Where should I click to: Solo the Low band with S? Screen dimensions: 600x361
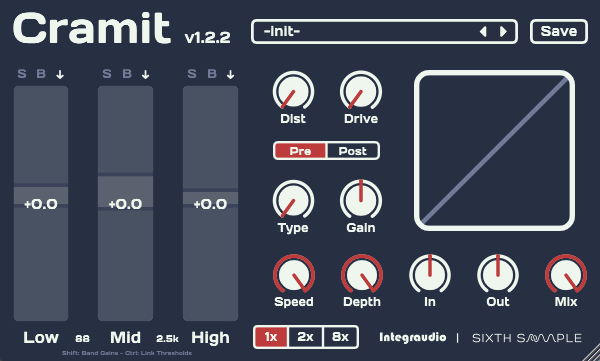(x=22, y=74)
